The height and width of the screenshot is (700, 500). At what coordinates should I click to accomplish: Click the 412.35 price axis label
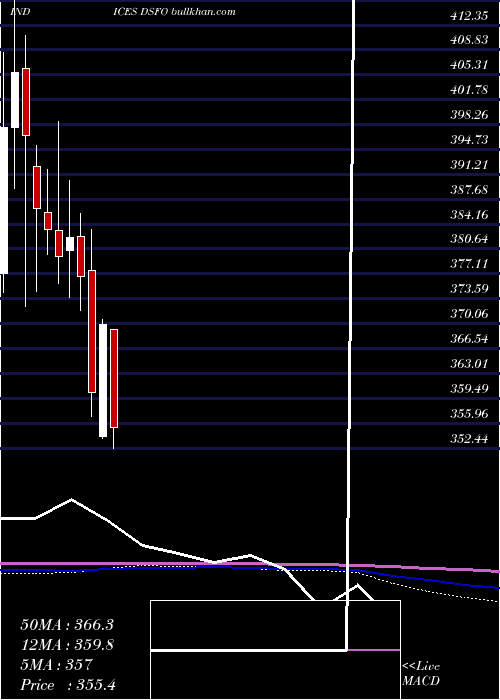[468, 17]
